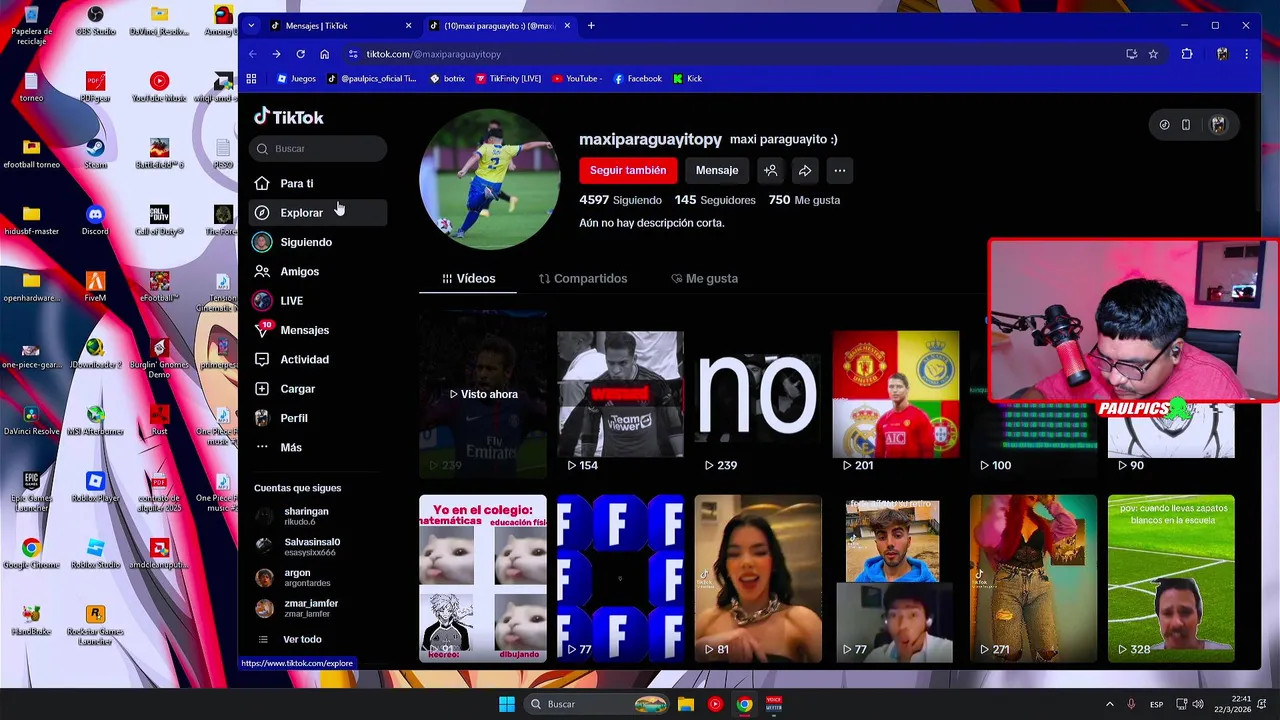The image size is (1280, 720).
Task: Focus the TikTok Buscar search field
Action: click(x=318, y=148)
